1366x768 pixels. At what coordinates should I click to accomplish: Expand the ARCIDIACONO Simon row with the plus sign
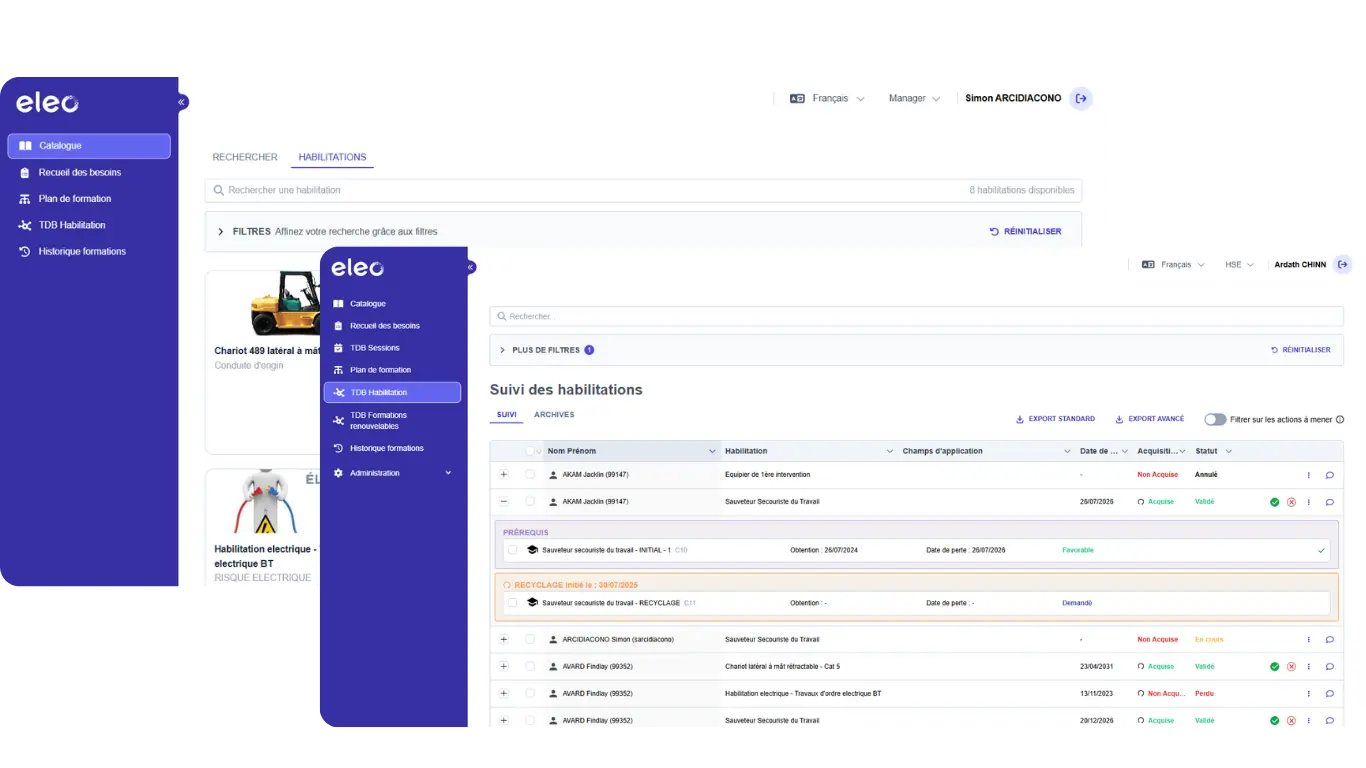504,639
